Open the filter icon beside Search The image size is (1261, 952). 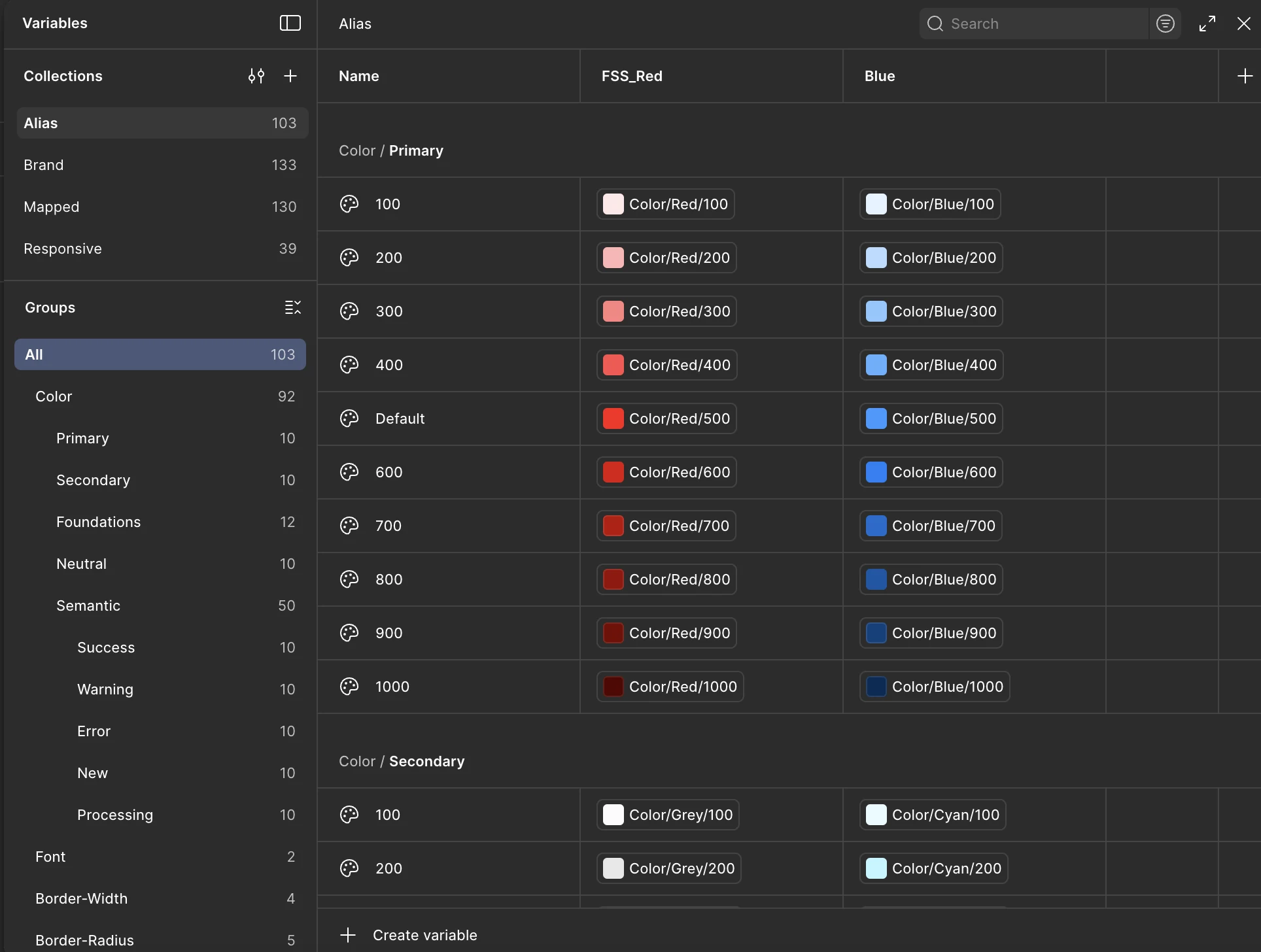[1165, 24]
